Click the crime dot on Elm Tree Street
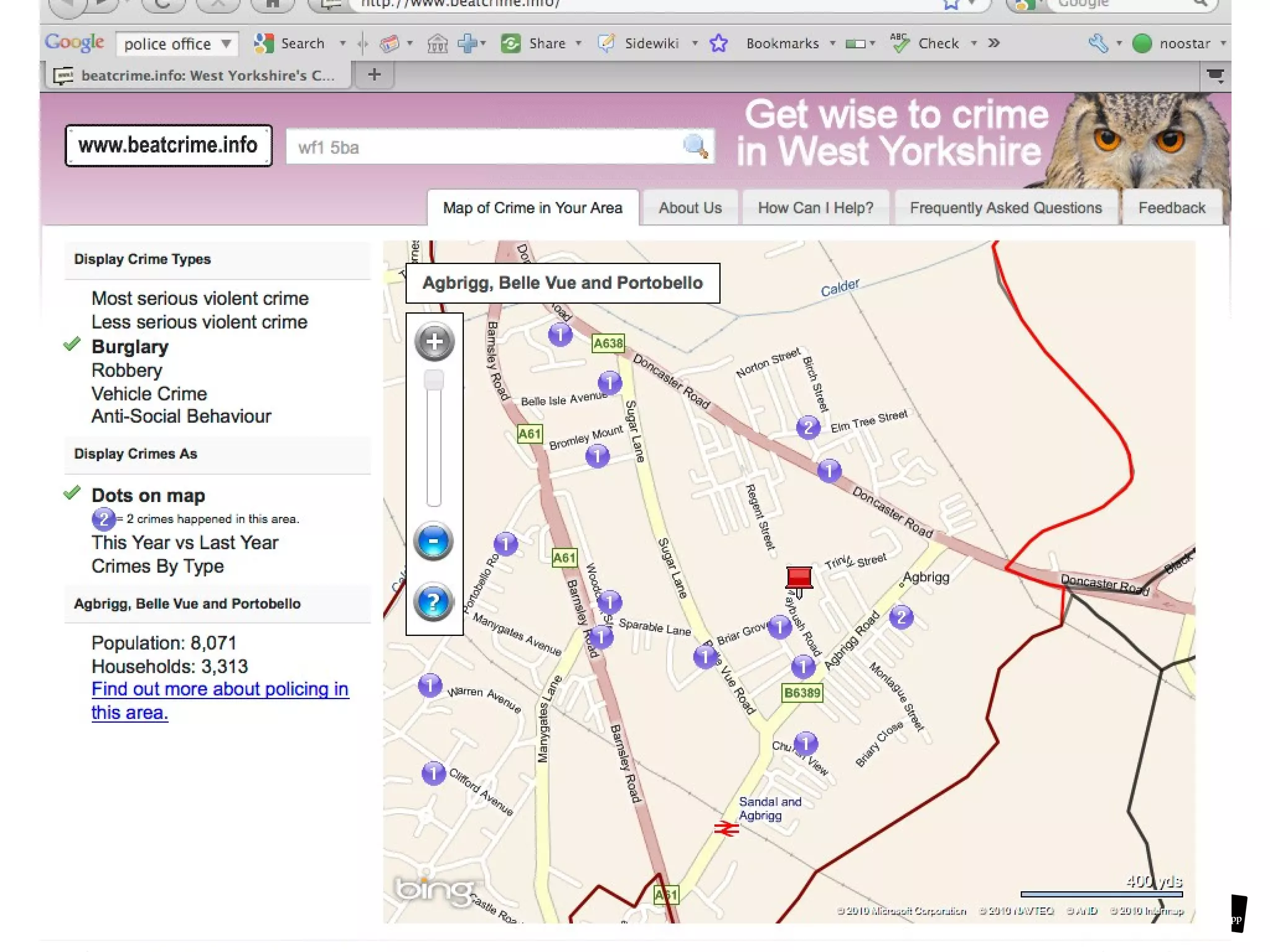This screenshot has width=1270, height=952. [808, 427]
